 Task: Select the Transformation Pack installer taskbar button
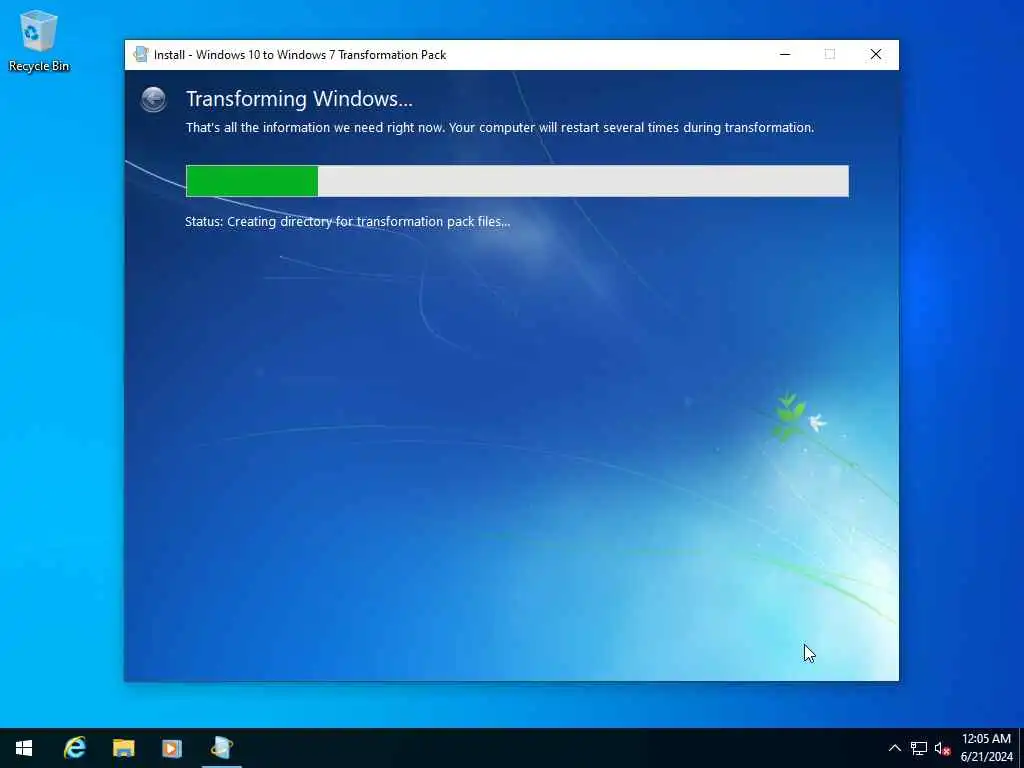(x=221, y=748)
